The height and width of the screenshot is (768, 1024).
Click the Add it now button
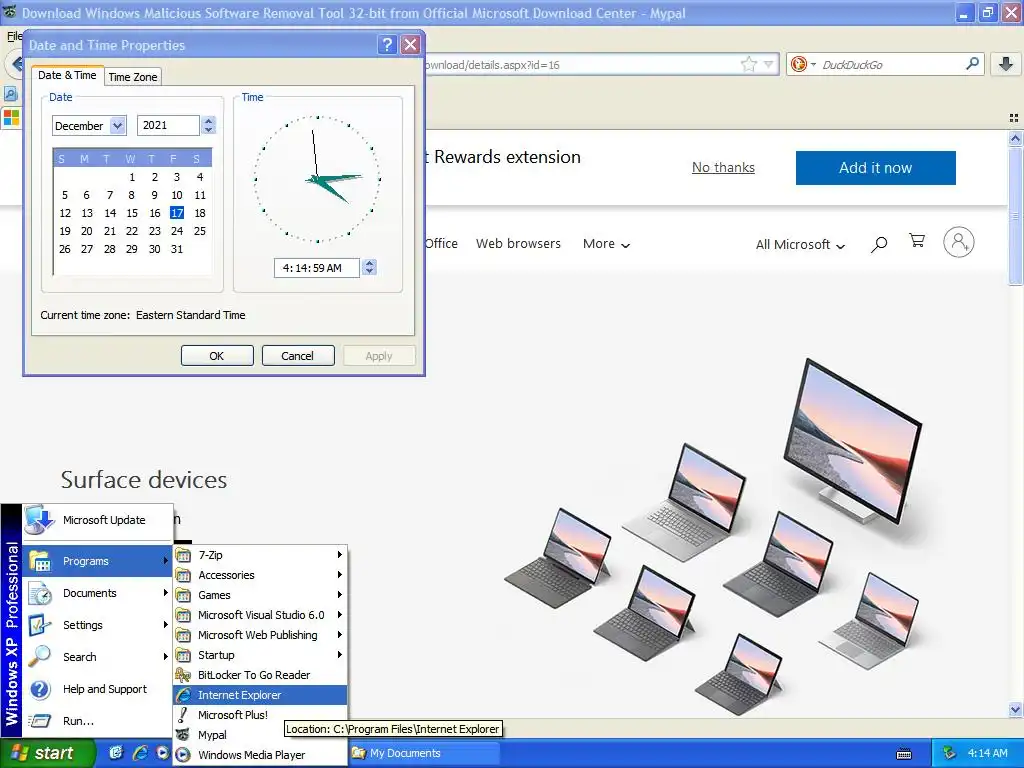pyautogui.click(x=875, y=168)
